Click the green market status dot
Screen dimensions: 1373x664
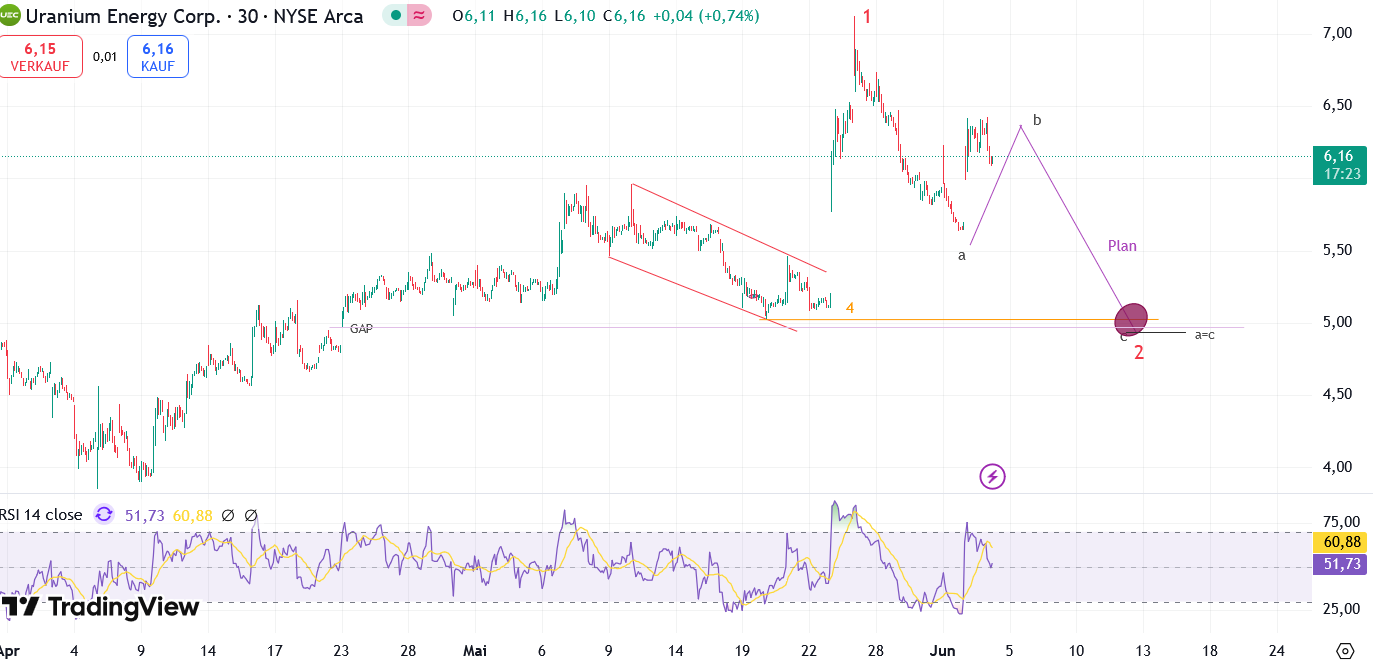click(x=397, y=16)
